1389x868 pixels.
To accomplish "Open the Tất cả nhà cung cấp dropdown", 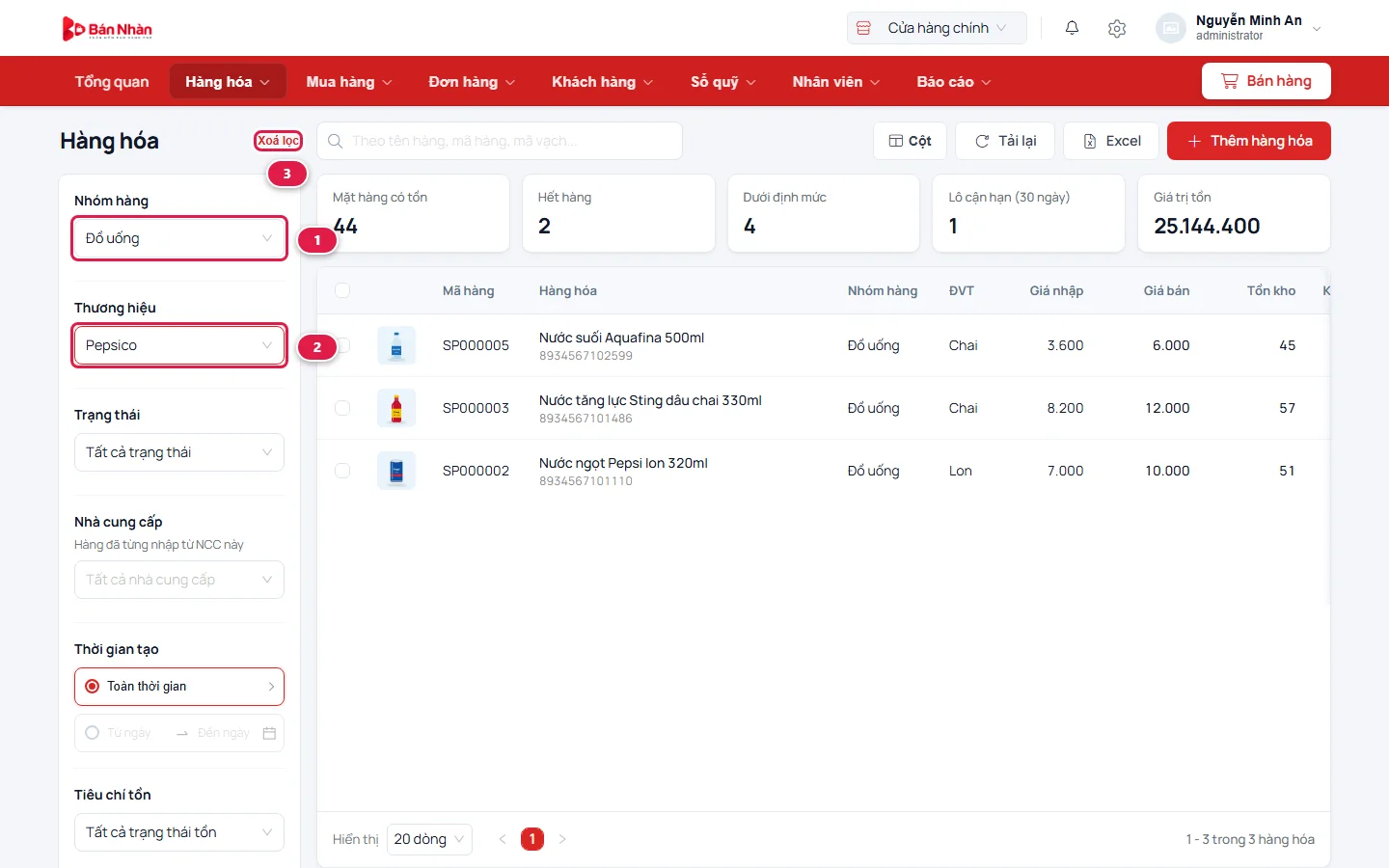I will [179, 580].
